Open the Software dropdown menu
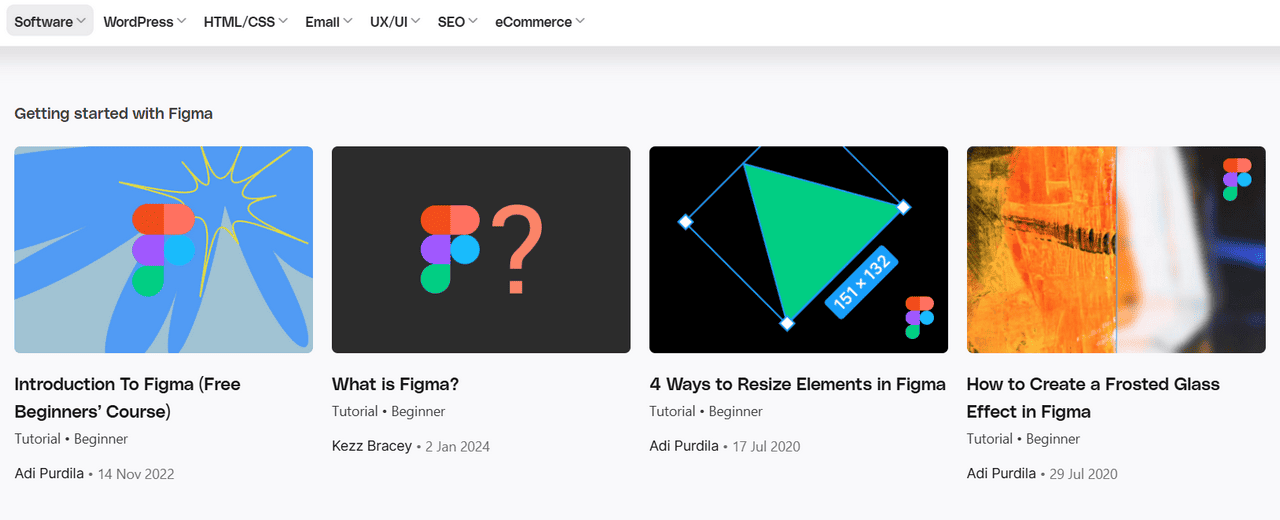The height and width of the screenshot is (520, 1280). tap(50, 21)
